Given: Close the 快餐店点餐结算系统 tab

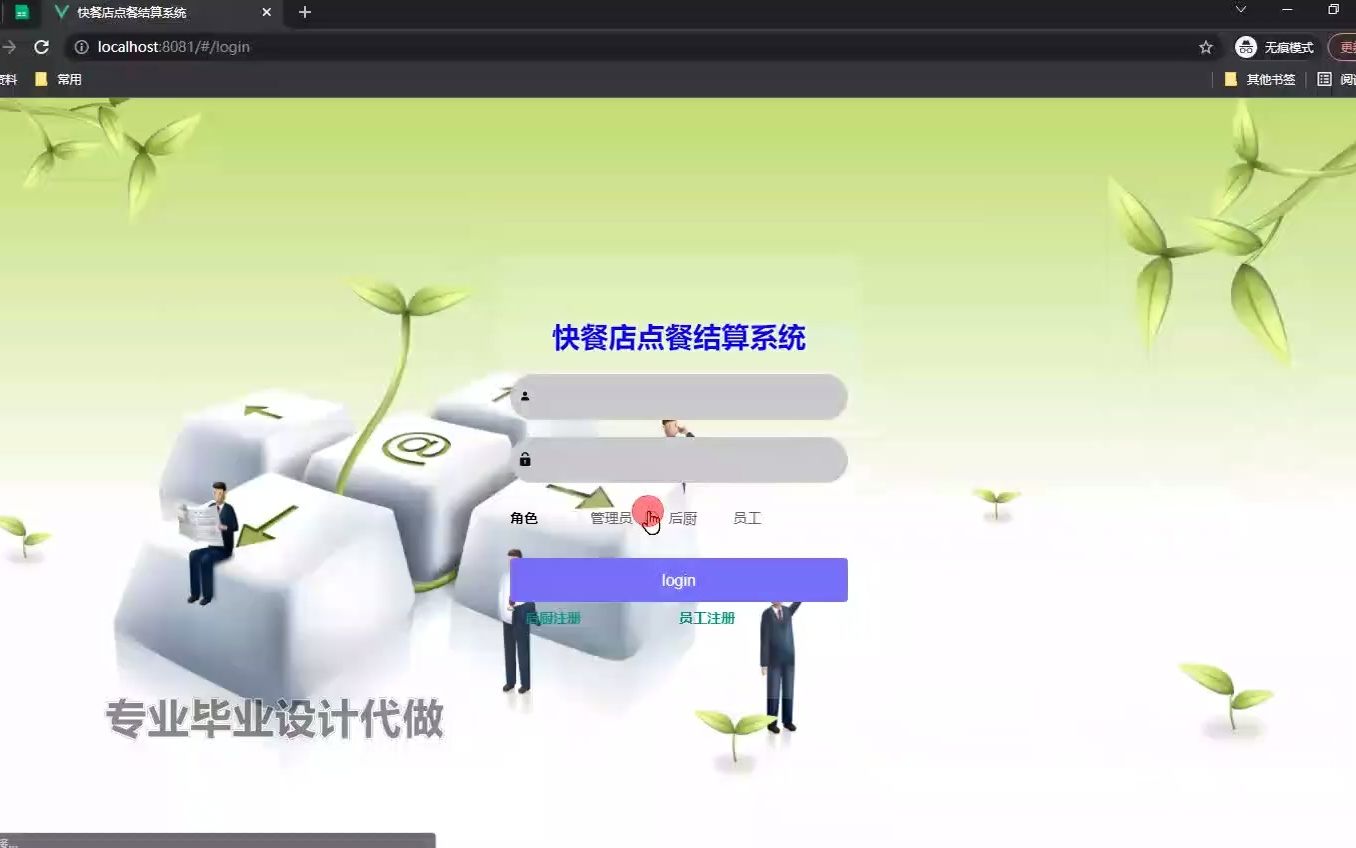Looking at the screenshot, I should coord(266,12).
